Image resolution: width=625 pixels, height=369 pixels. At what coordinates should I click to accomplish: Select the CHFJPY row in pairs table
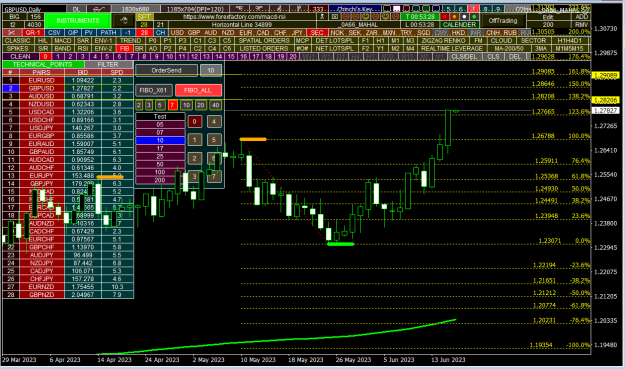click(x=68, y=279)
